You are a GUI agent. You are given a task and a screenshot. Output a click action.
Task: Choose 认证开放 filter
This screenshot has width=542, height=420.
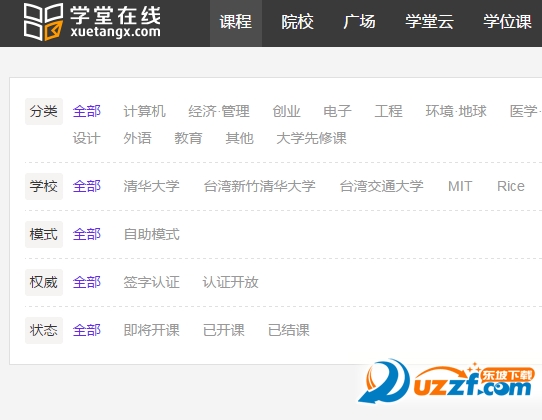tap(231, 282)
